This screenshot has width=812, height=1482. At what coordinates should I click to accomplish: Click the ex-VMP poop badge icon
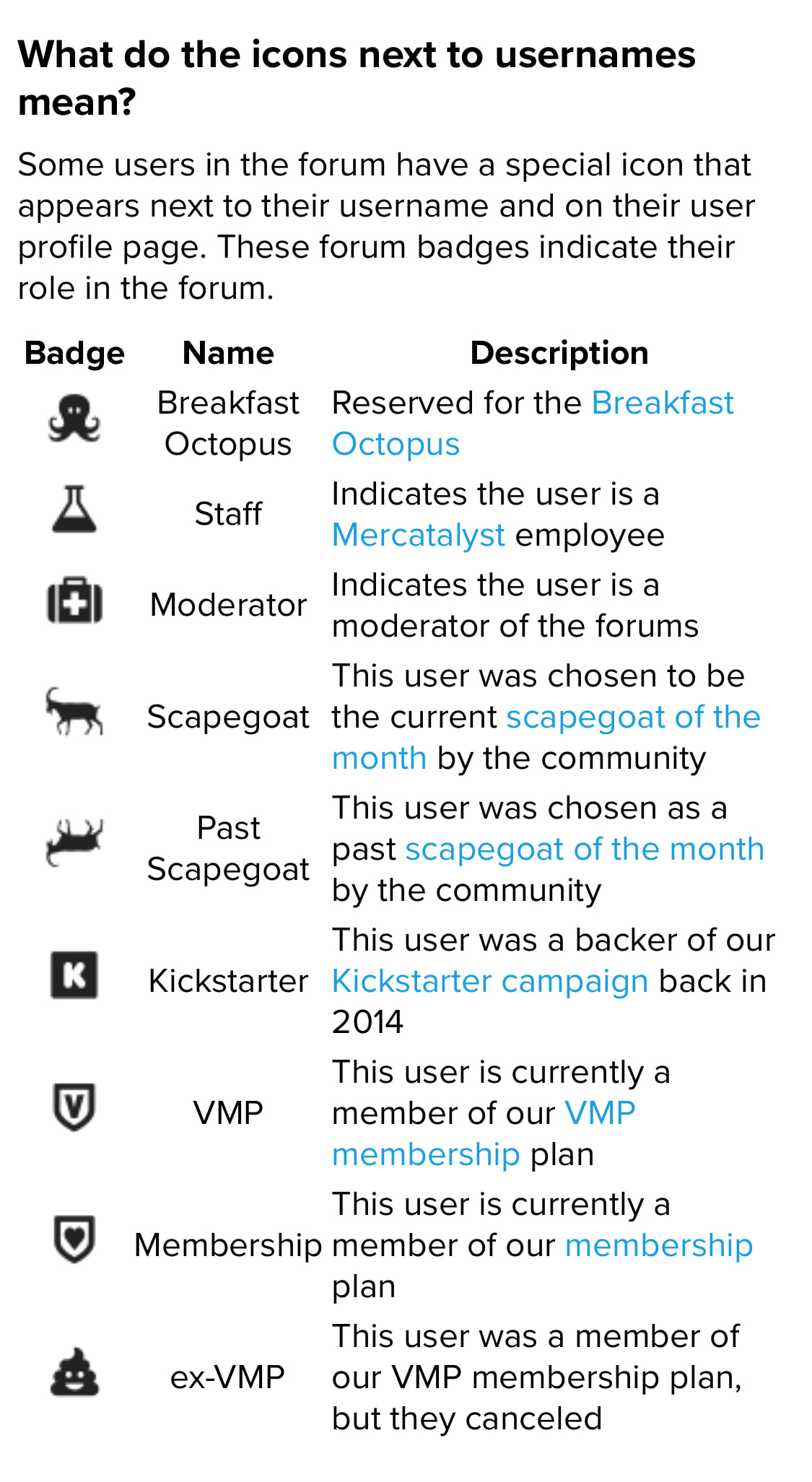pyautogui.click(x=74, y=1372)
